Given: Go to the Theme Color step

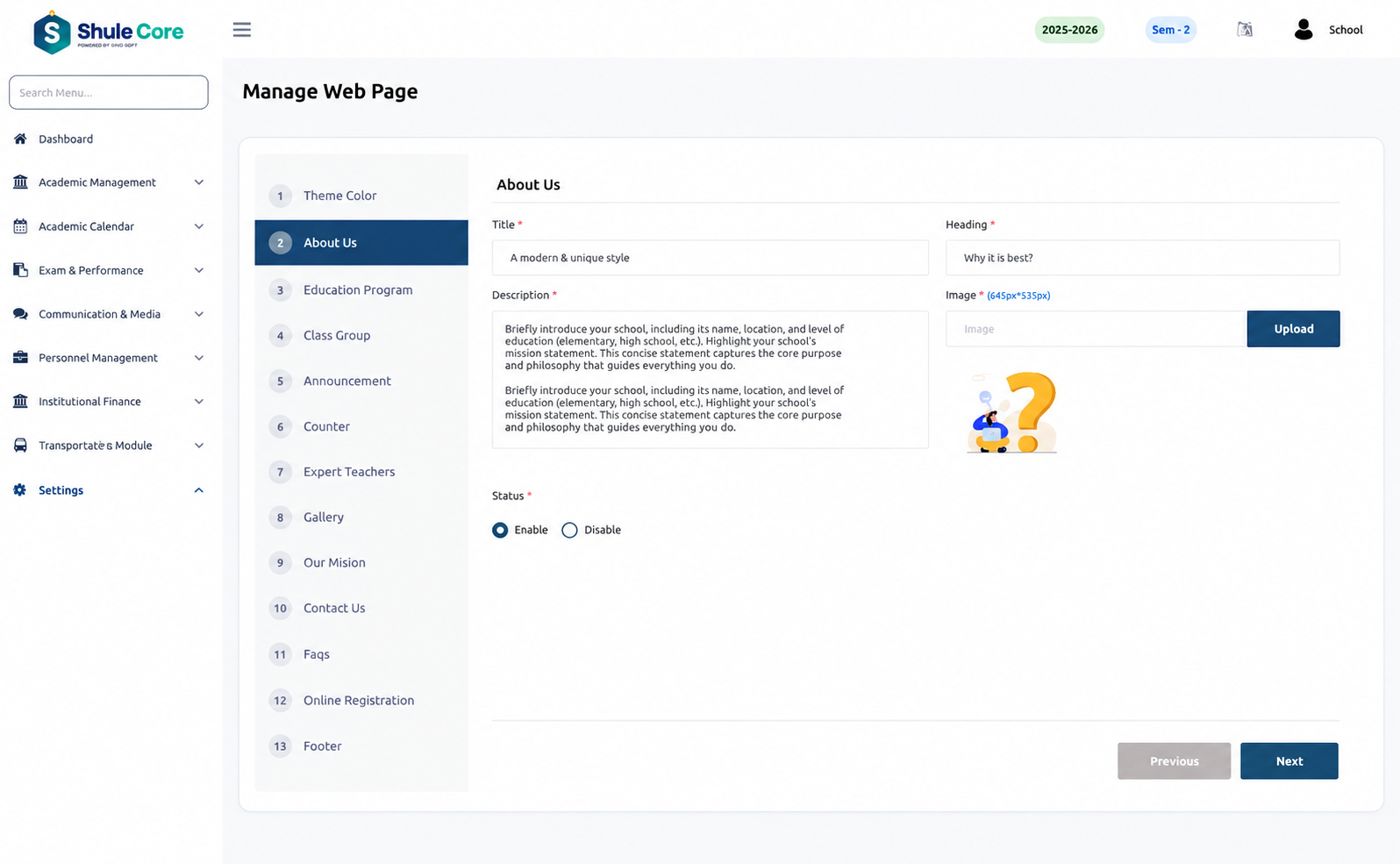Looking at the screenshot, I should [x=361, y=196].
